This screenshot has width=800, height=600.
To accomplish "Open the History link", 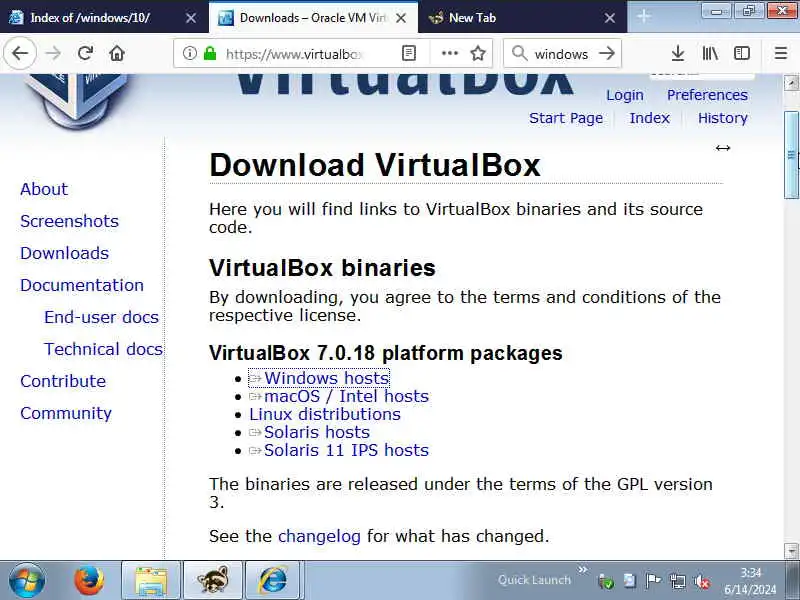I will point(722,118).
